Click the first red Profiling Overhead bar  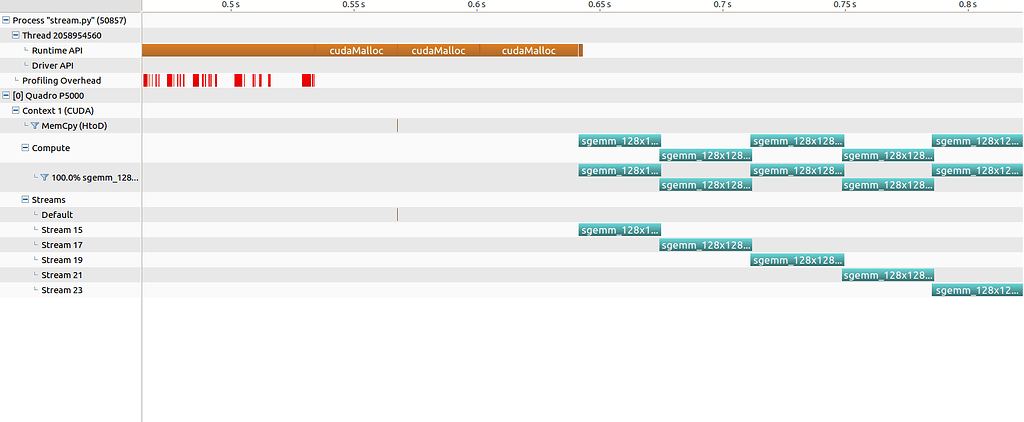coord(145,80)
